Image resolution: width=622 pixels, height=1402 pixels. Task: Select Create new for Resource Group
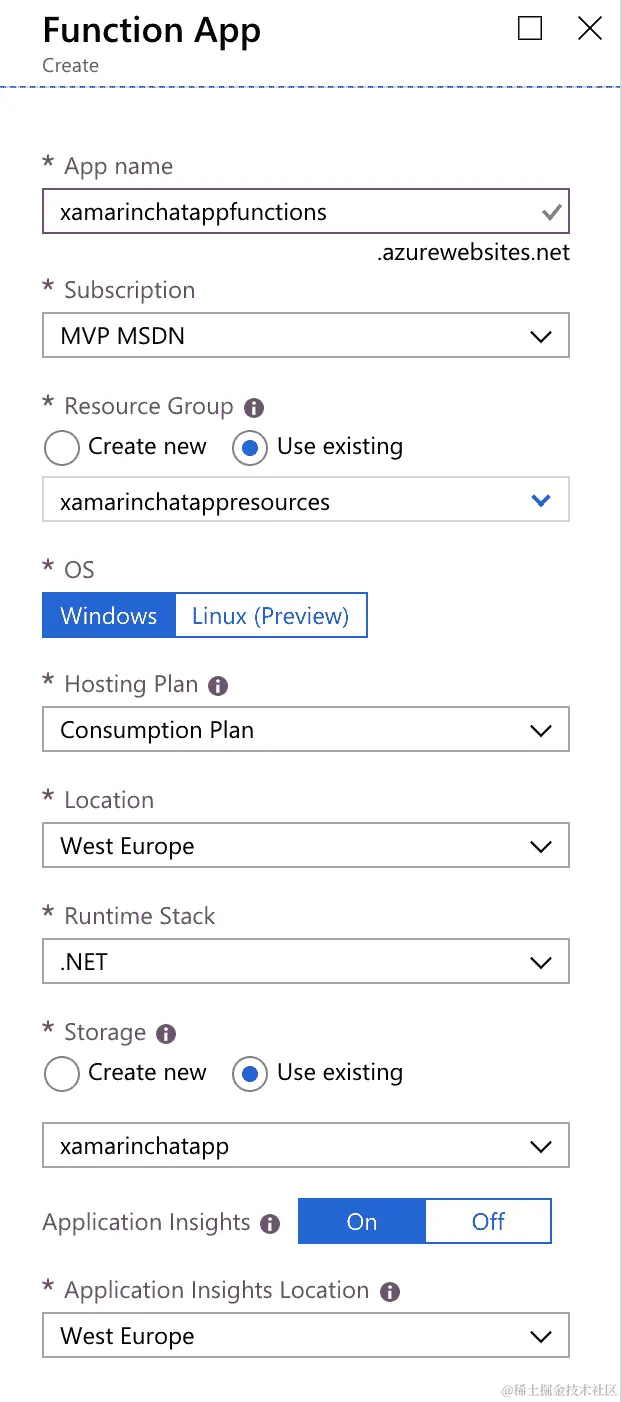click(x=62, y=448)
